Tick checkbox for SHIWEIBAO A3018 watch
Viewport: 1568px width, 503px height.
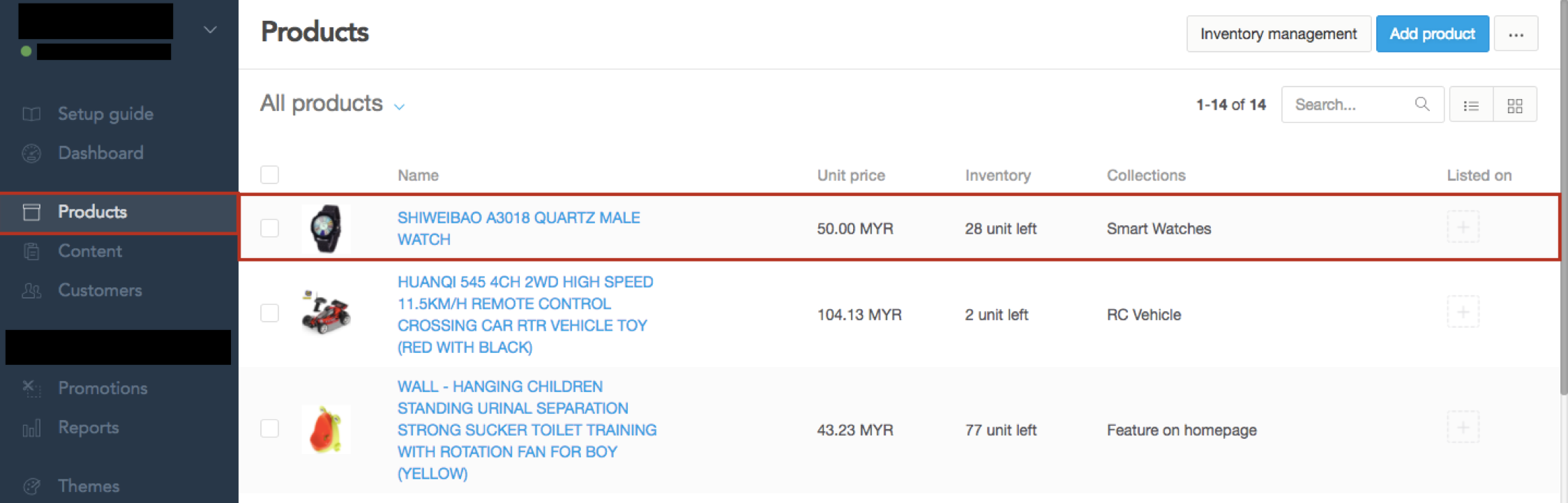coord(269,228)
